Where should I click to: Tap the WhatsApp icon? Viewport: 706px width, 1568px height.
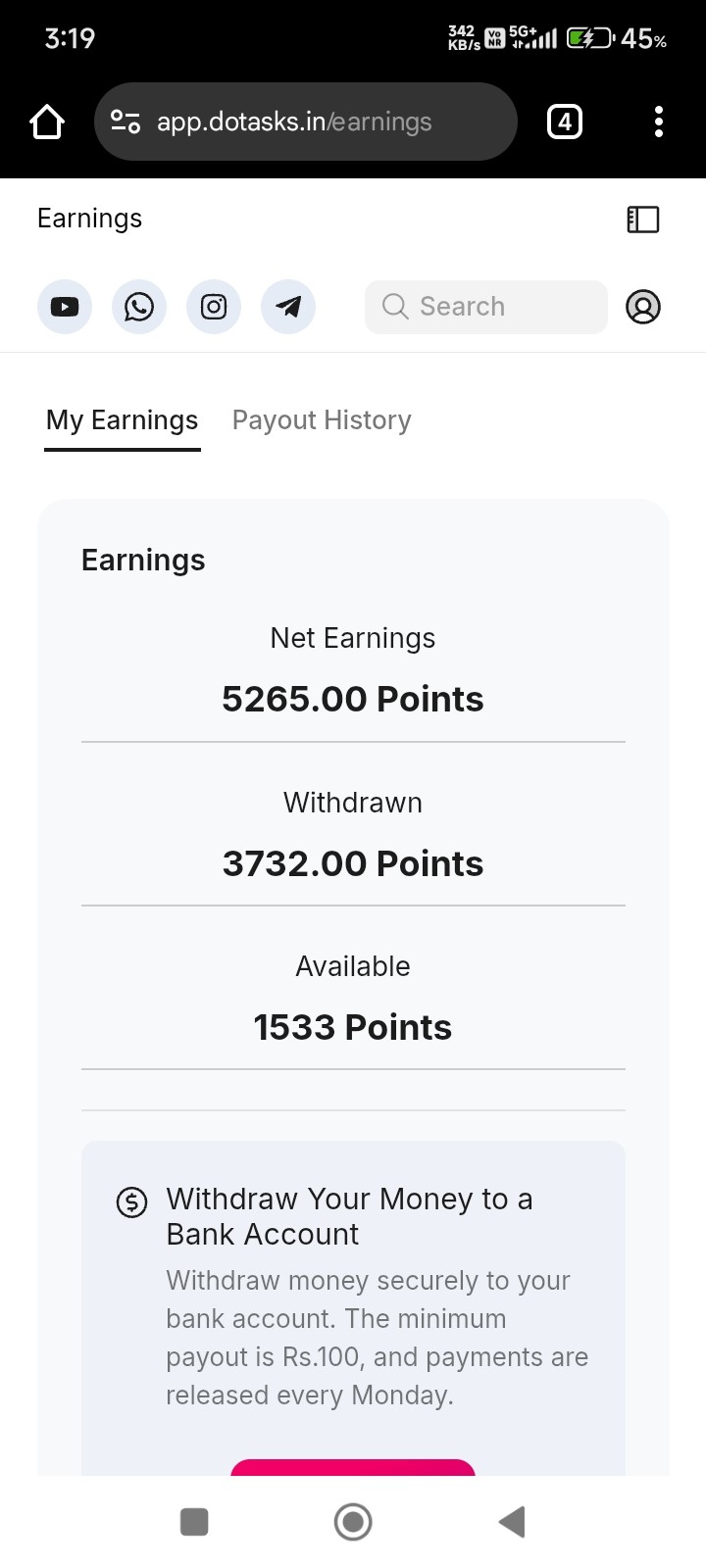coord(139,307)
